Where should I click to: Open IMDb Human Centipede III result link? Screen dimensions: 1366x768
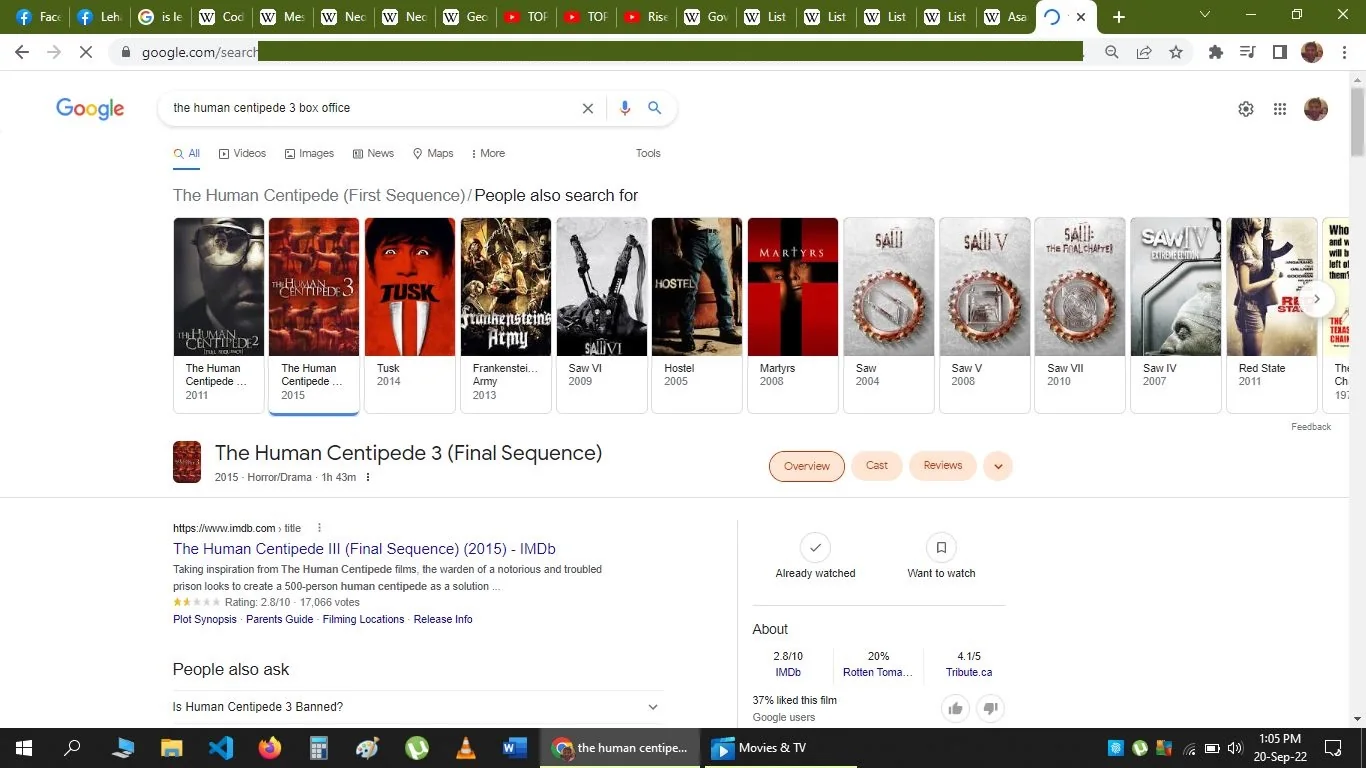[x=364, y=549]
